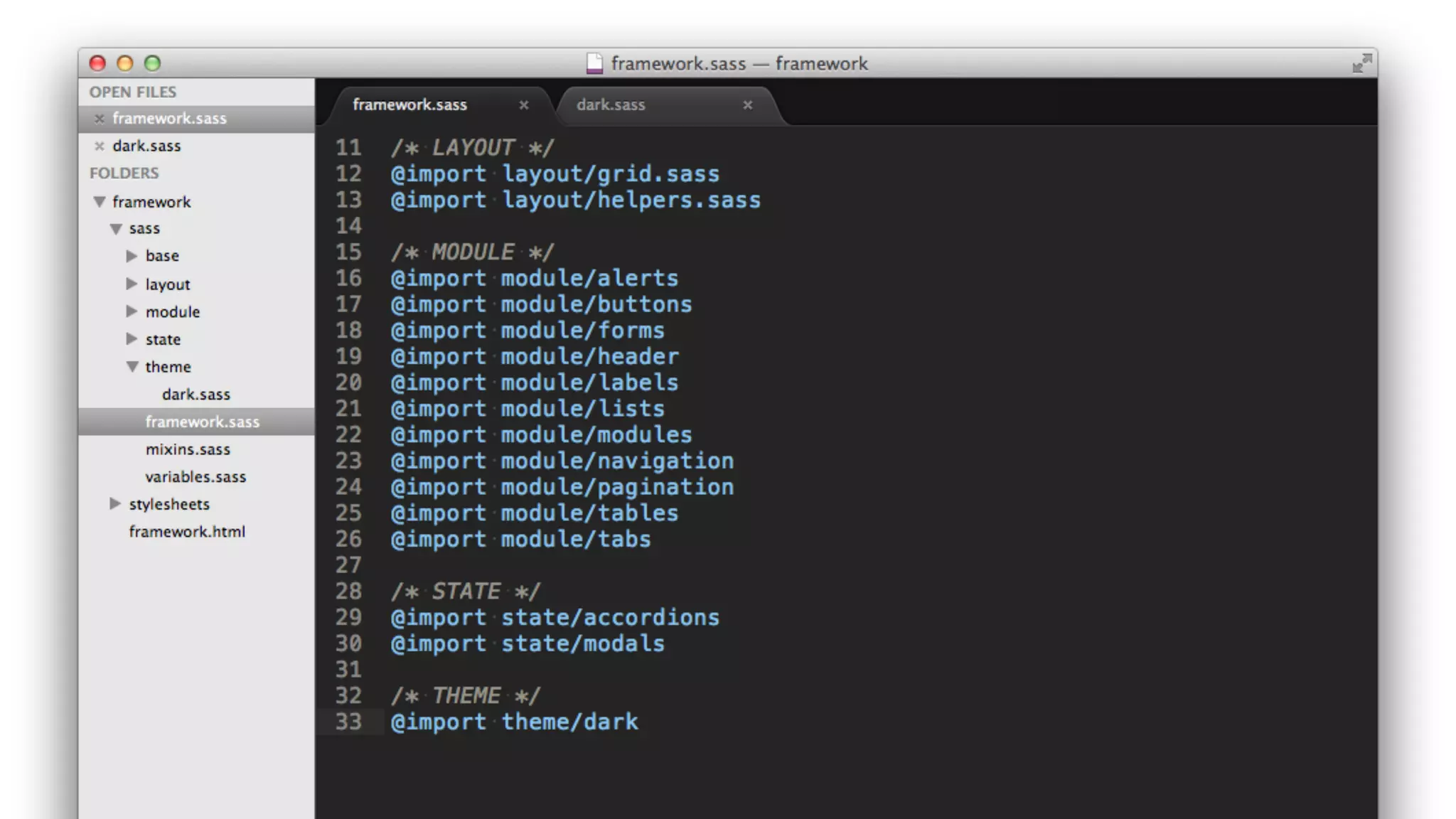Expand the module folder
This screenshot has width=1456, height=819.
tap(132, 311)
